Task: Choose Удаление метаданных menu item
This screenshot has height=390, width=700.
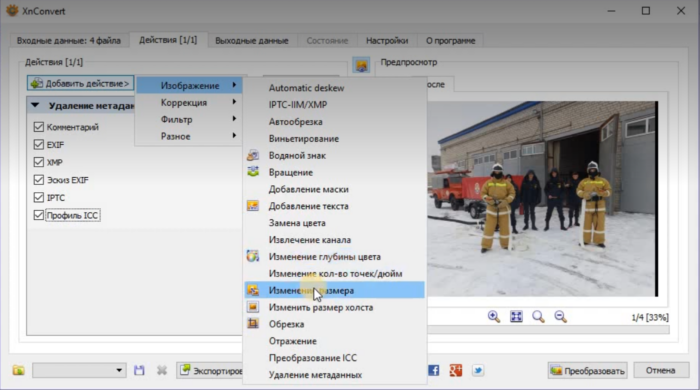Action: click(334, 375)
